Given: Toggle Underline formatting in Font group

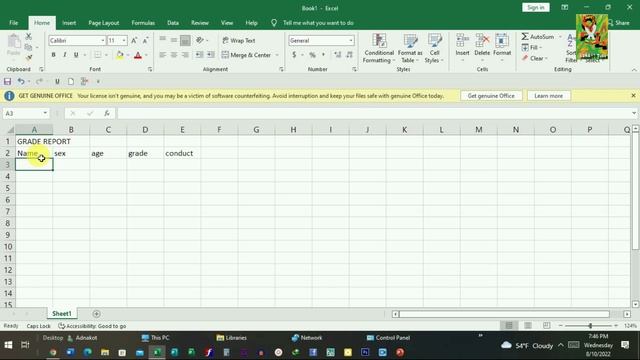Looking at the screenshot, I should [76, 55].
